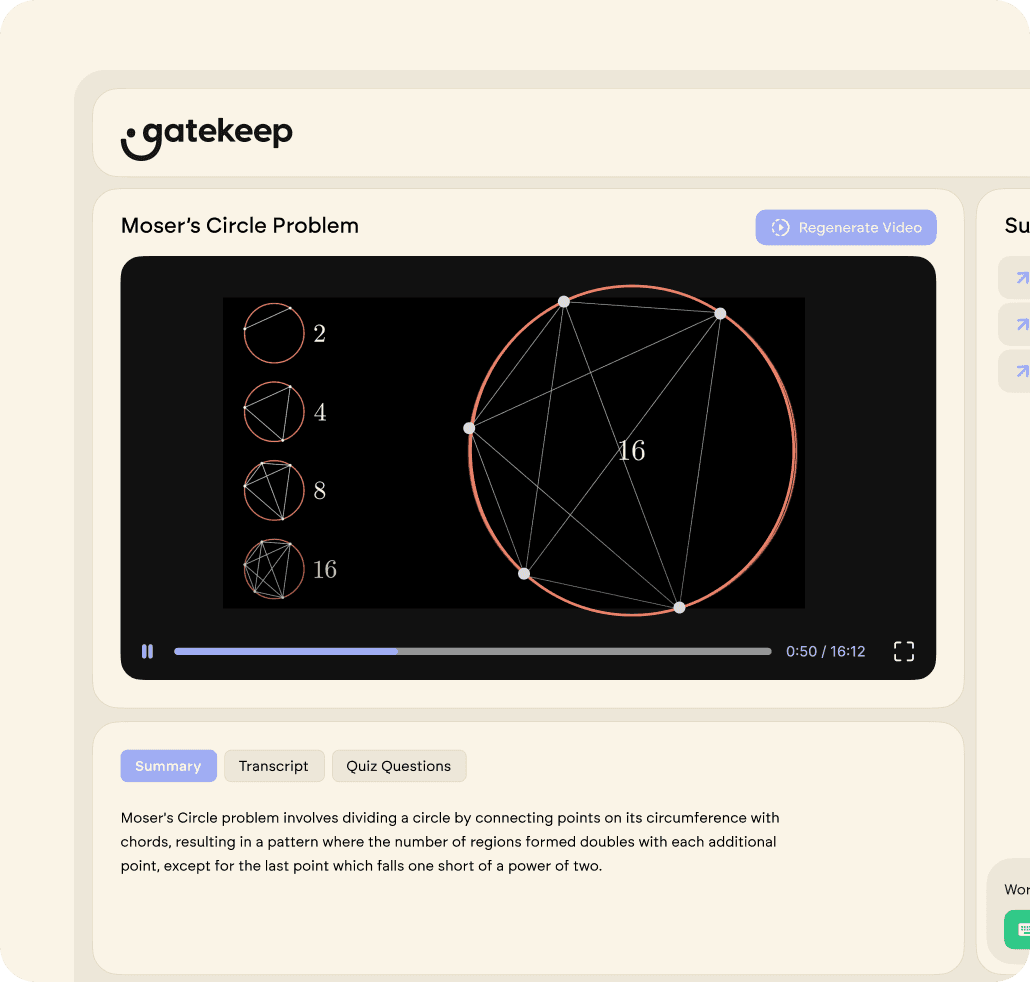
Task: Seek on the video progress bar
Action: (x=472, y=651)
